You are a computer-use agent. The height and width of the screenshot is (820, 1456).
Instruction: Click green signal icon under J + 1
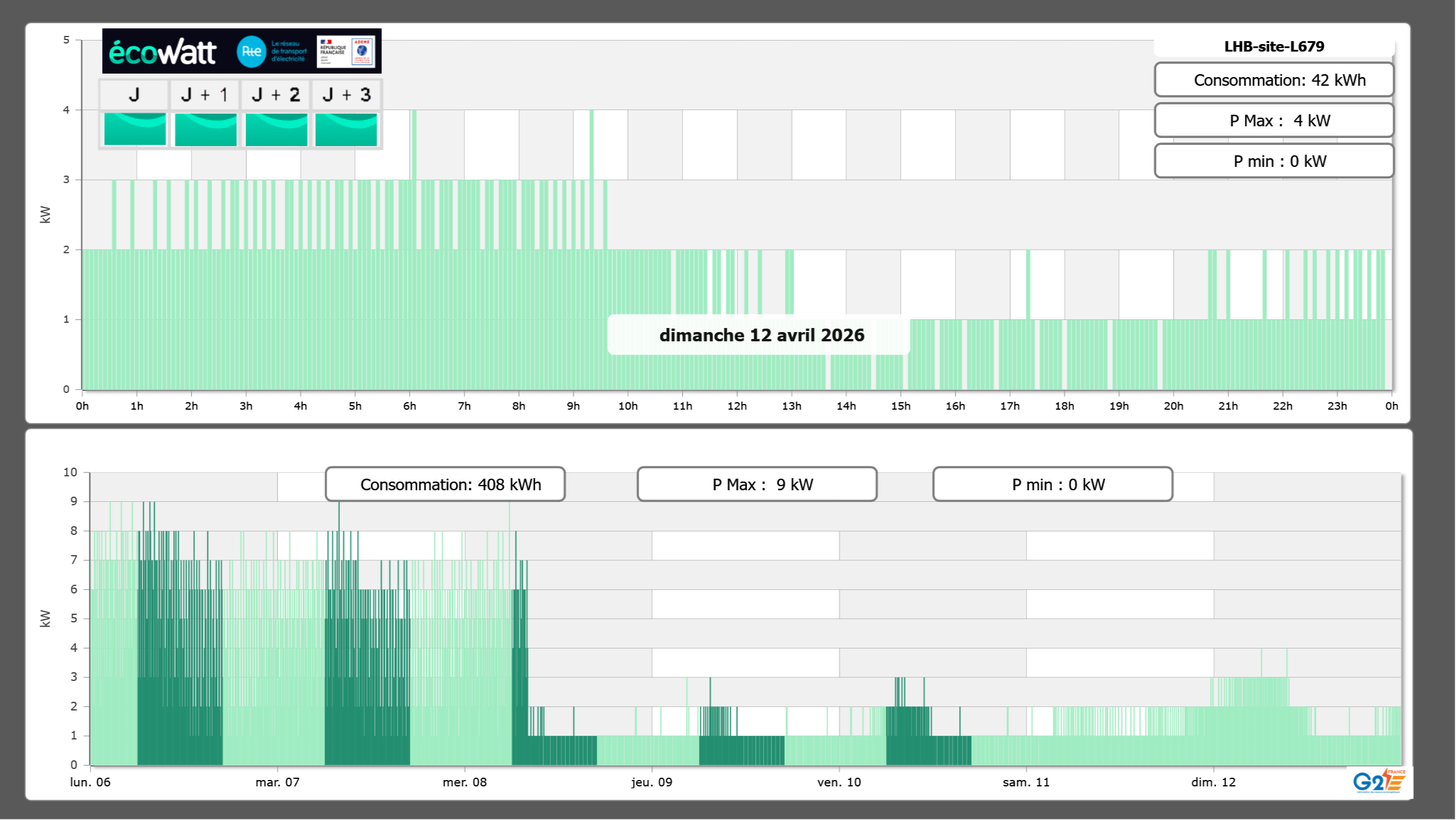205,129
